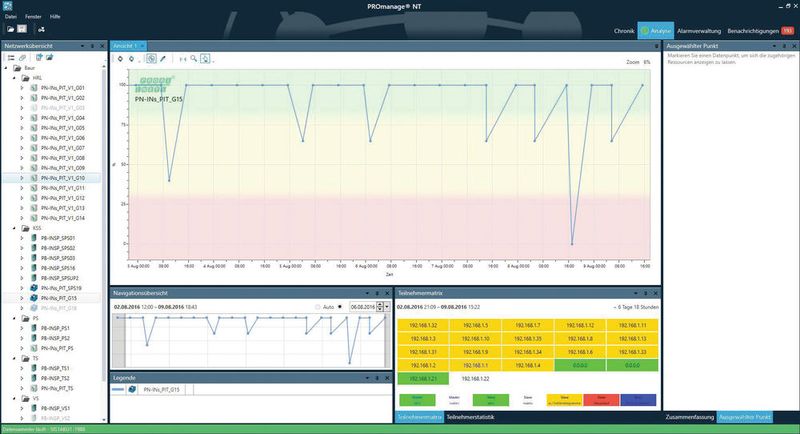Click the link icon in Netzwerkübersicht toolbar

click(23, 59)
